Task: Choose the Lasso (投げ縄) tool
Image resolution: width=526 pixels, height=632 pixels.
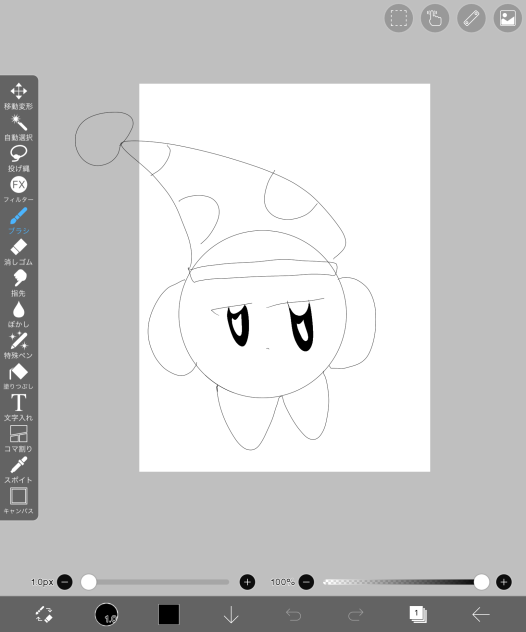Action: point(19,158)
